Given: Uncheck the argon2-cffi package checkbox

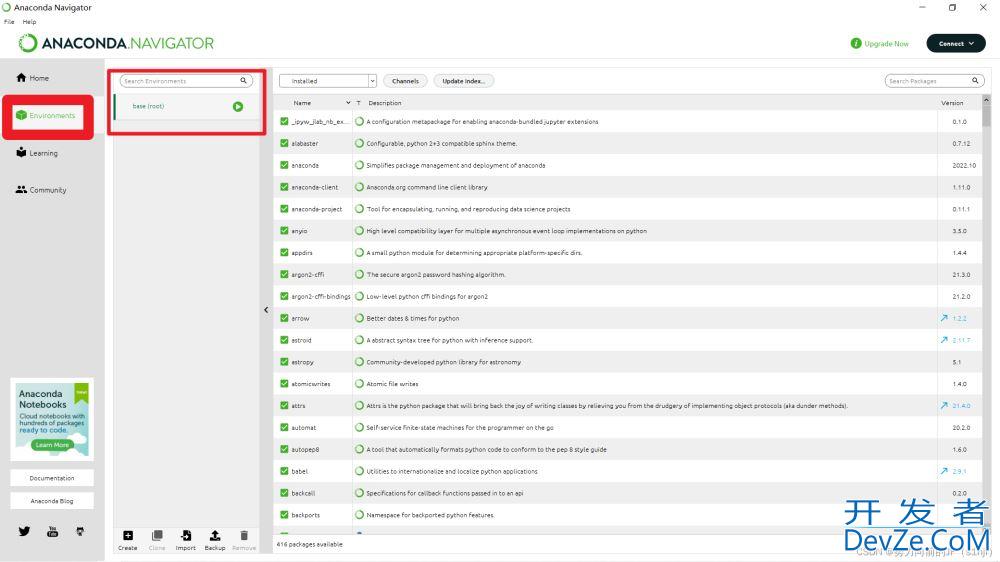Looking at the screenshot, I should point(284,274).
